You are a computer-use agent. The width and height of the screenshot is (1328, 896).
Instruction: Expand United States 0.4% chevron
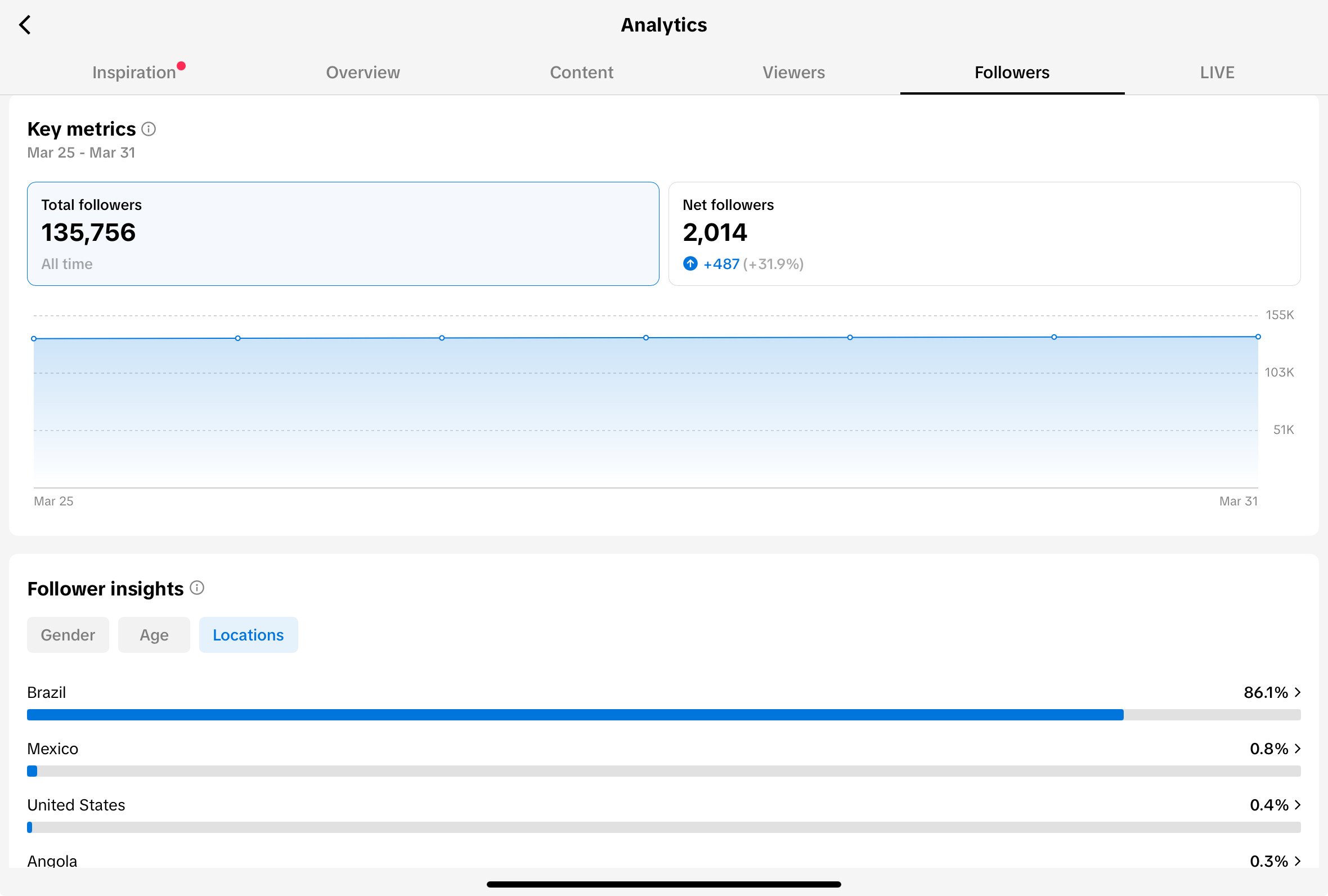[x=1298, y=805]
